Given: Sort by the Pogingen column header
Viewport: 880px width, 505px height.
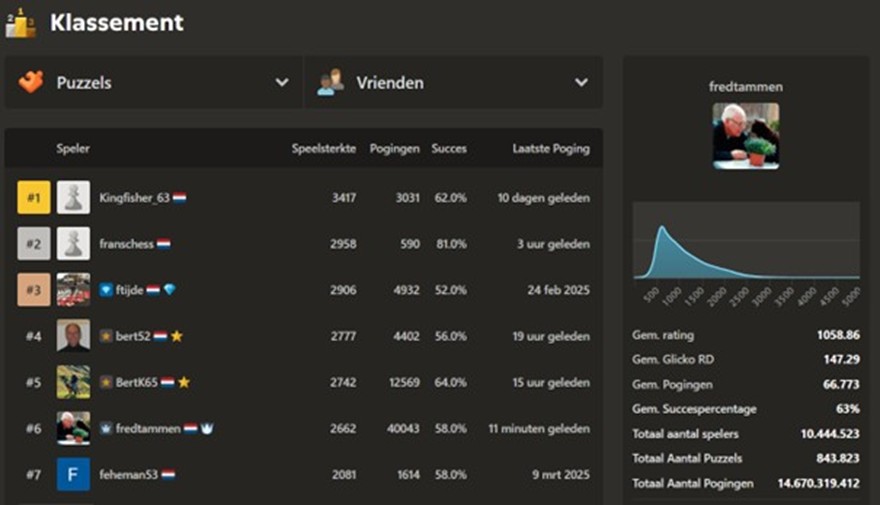Looking at the screenshot, I should pos(394,149).
